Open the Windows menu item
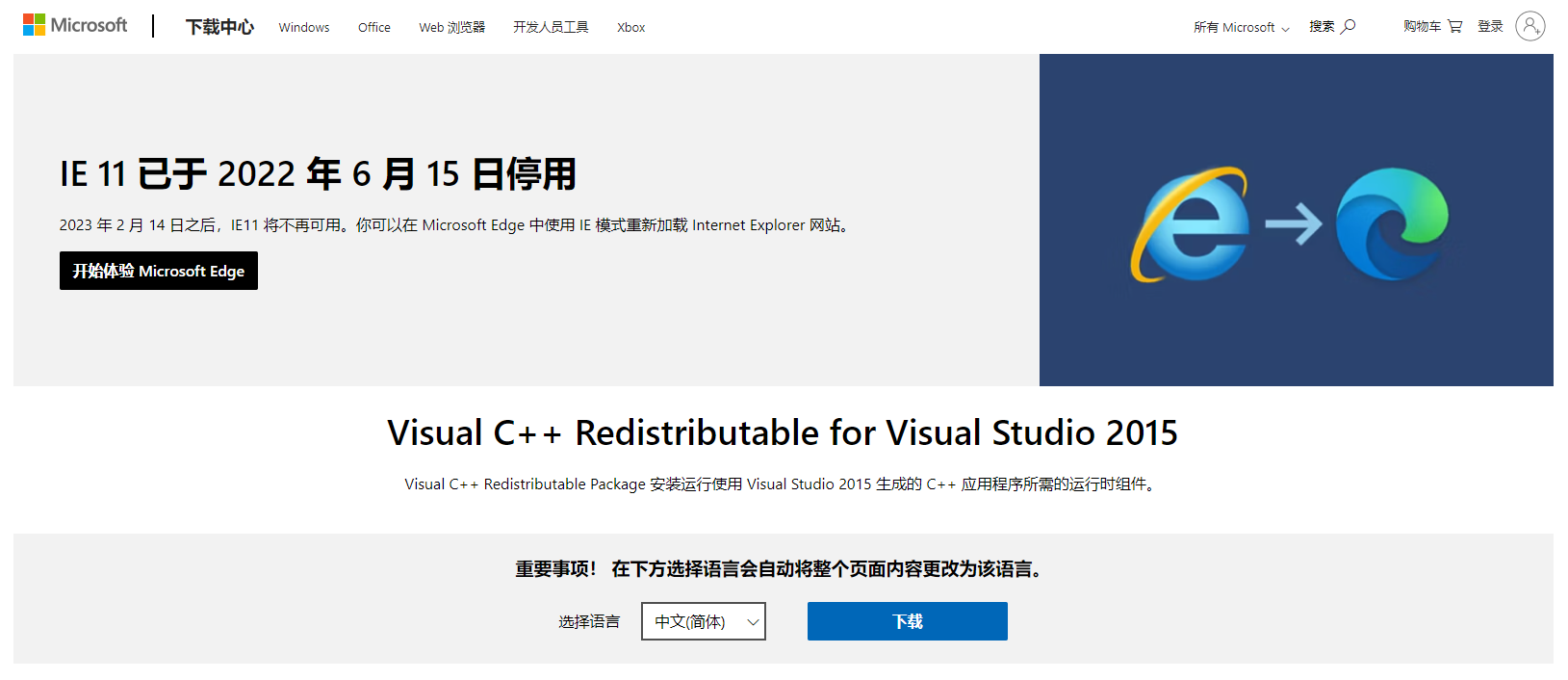The width and height of the screenshot is (1568, 680). coord(304,27)
